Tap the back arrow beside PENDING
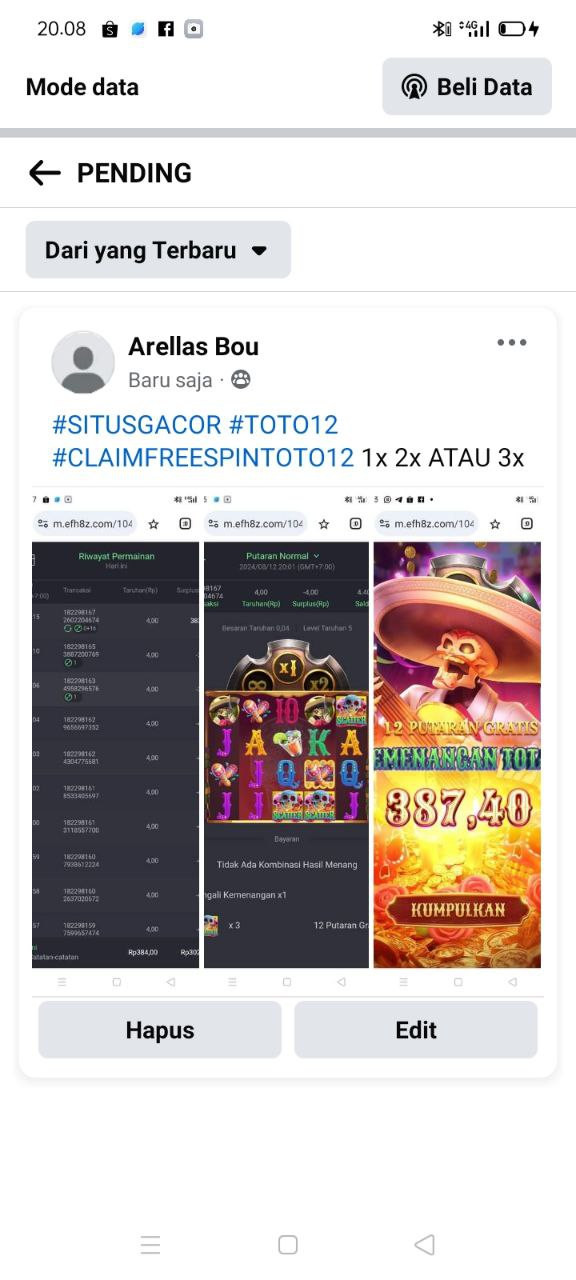The height and width of the screenshot is (1280, 576). [x=45, y=173]
